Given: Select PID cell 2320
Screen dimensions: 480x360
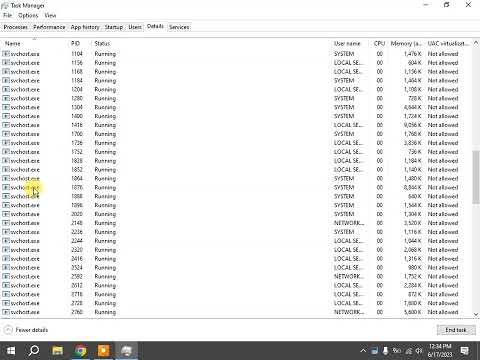Looking at the screenshot, I should click(77, 250).
